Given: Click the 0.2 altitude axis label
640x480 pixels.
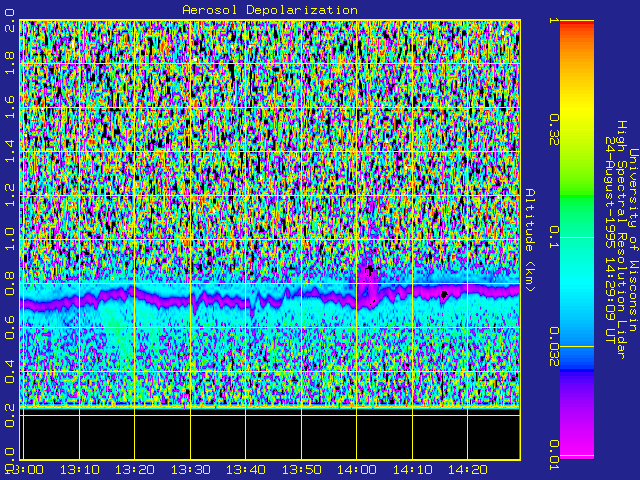Looking at the screenshot, I should tap(9, 415).
